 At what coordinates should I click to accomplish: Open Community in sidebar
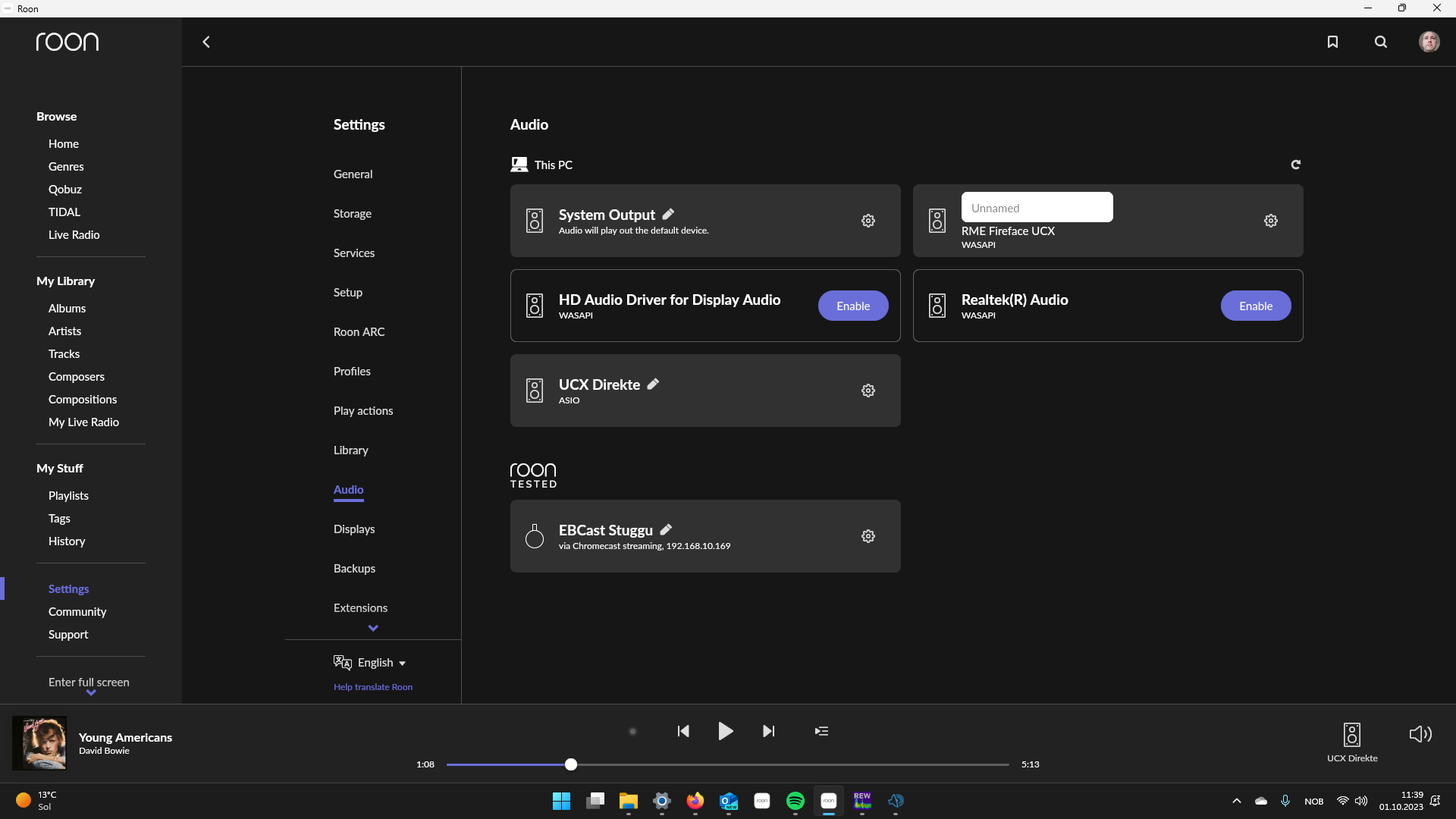click(77, 612)
